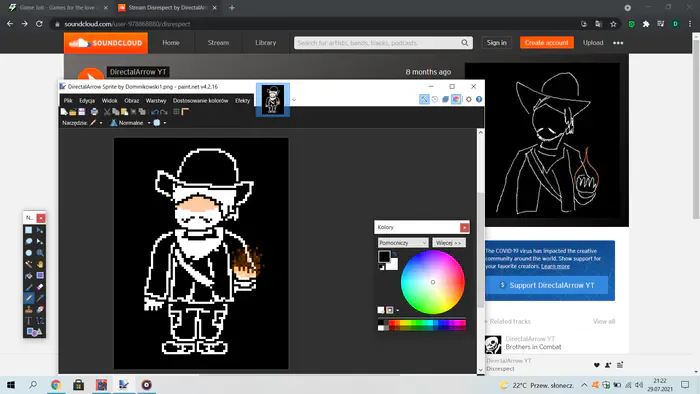Select the Paintbrush tool
700x394 pixels.
click(x=29, y=287)
